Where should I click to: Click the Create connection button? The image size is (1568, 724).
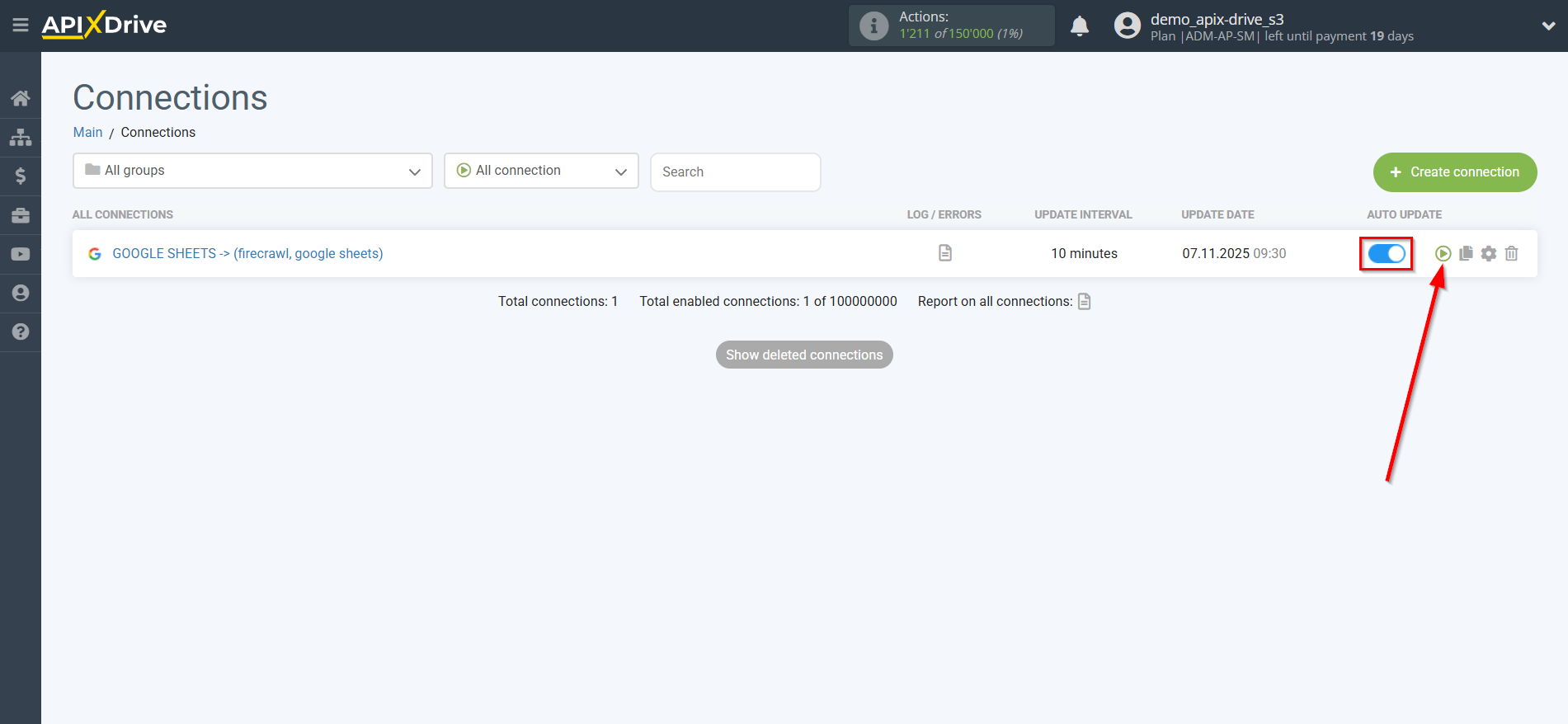(1454, 172)
